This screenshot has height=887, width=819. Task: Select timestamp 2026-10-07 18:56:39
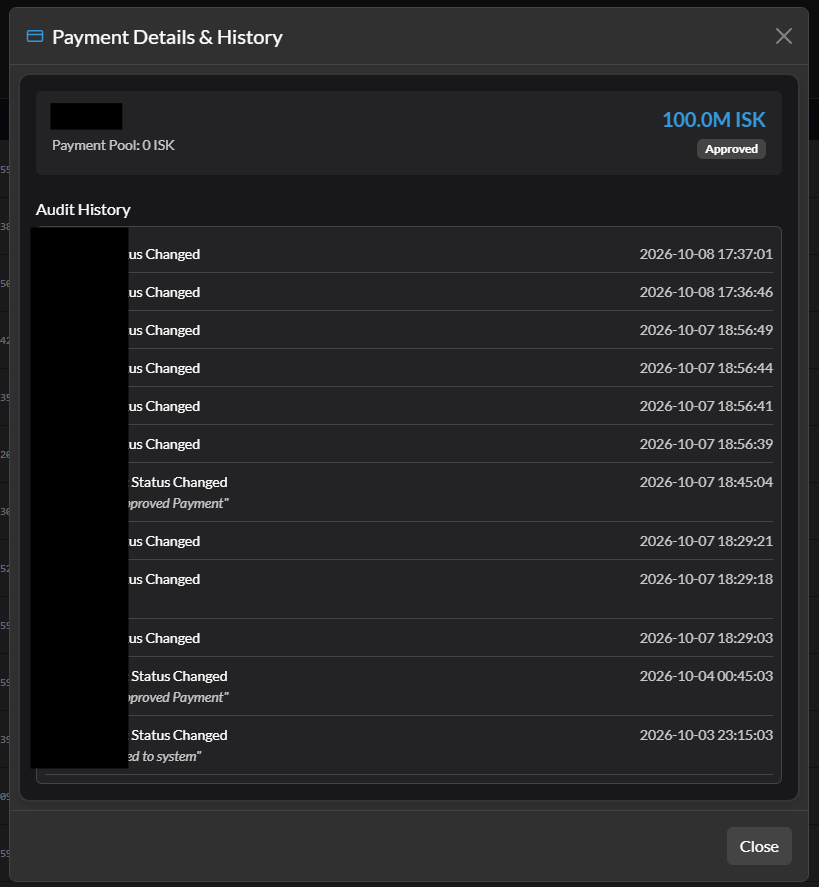point(706,444)
